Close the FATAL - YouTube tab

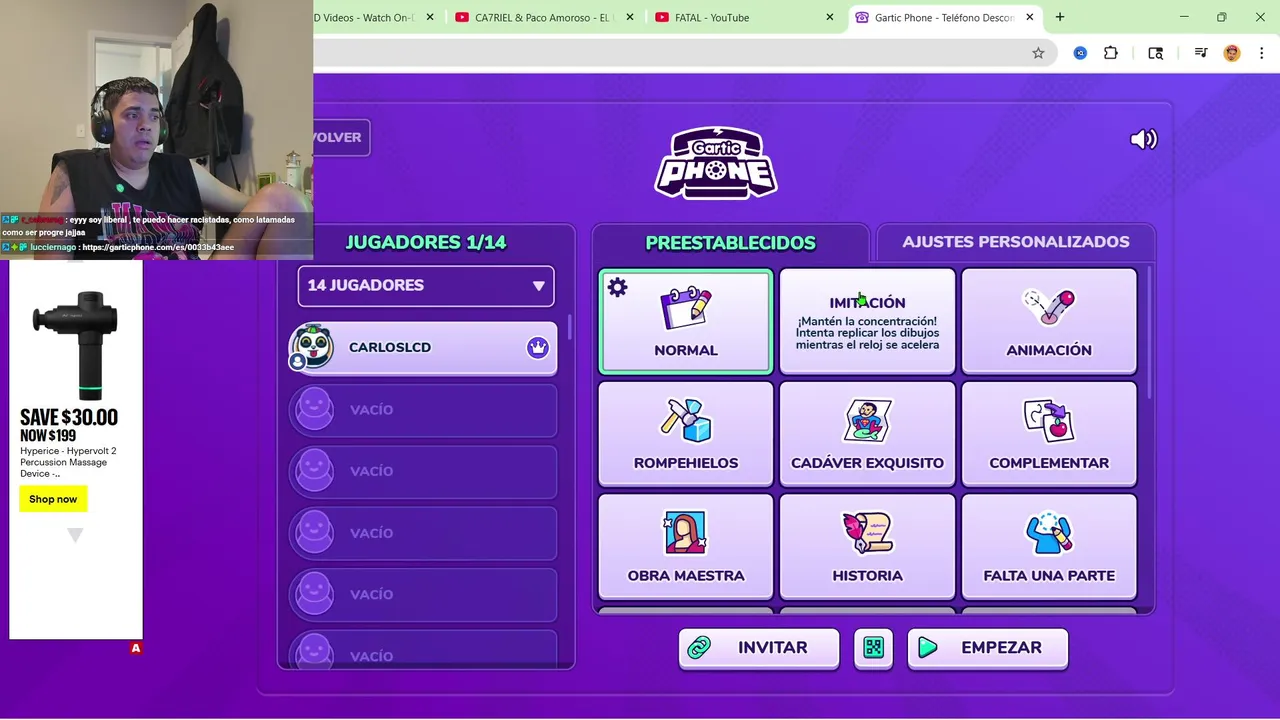coord(830,17)
